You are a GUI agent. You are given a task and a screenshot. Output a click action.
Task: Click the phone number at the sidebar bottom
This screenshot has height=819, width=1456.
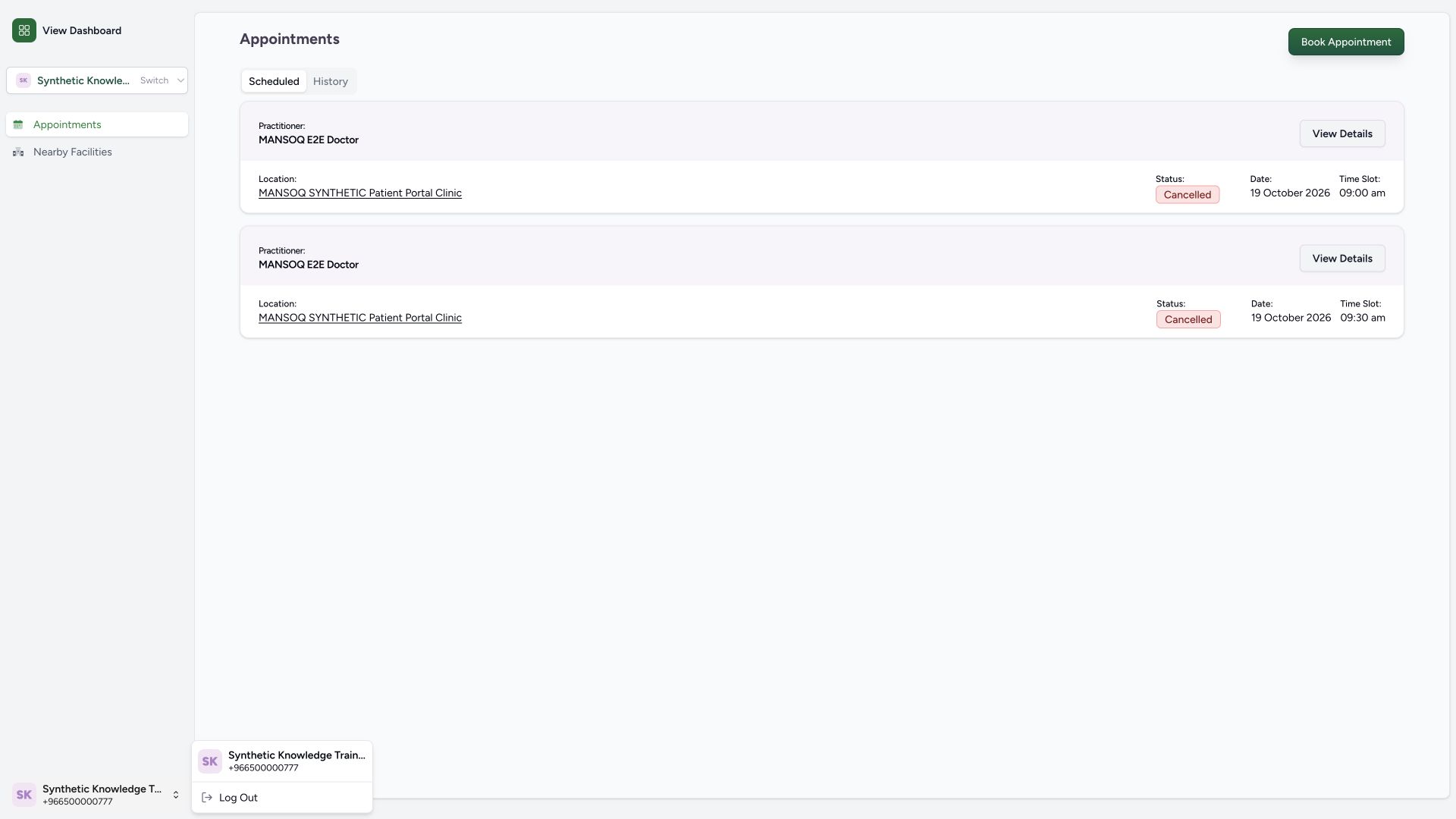point(77,802)
